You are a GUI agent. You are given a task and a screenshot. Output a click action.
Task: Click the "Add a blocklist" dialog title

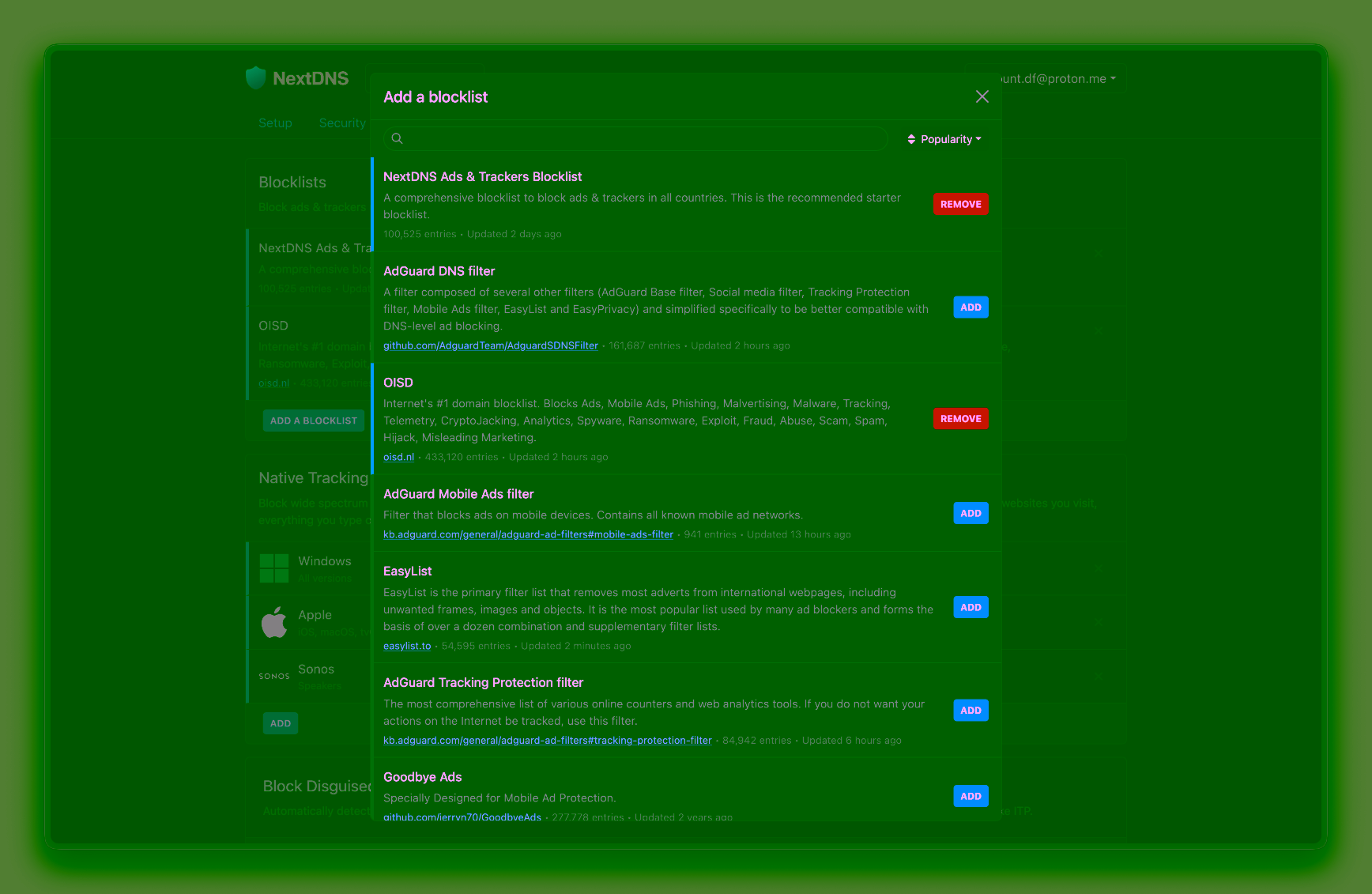435,97
